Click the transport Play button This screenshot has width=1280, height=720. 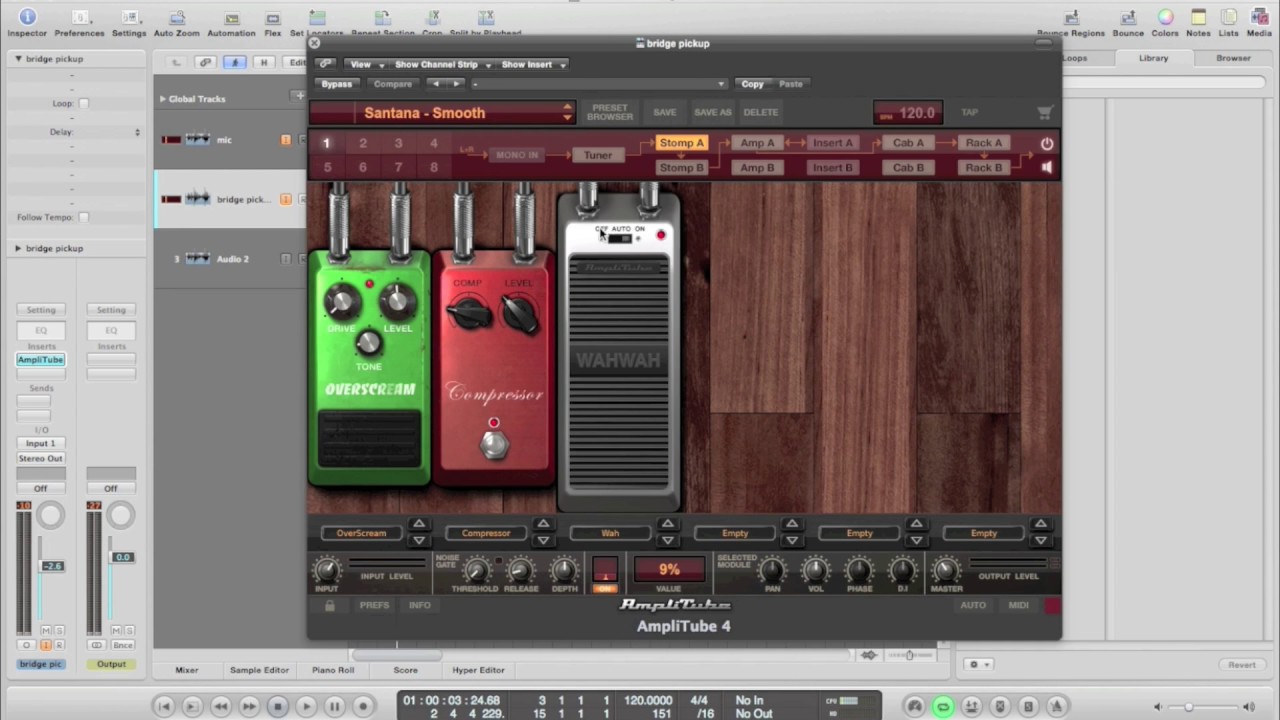[x=306, y=706]
